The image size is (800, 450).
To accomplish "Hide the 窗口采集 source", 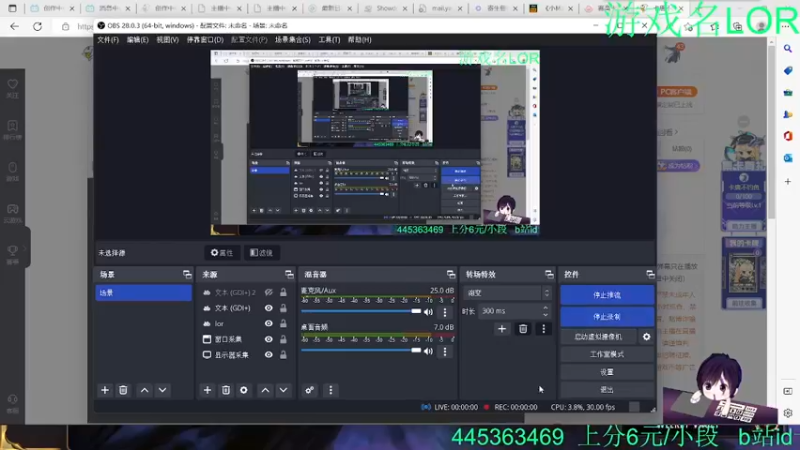I will 268,339.
